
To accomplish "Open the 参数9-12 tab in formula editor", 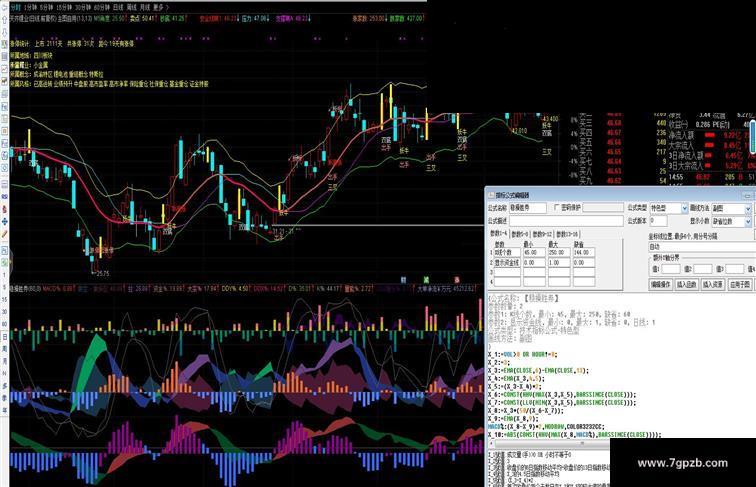I will [x=542, y=234].
